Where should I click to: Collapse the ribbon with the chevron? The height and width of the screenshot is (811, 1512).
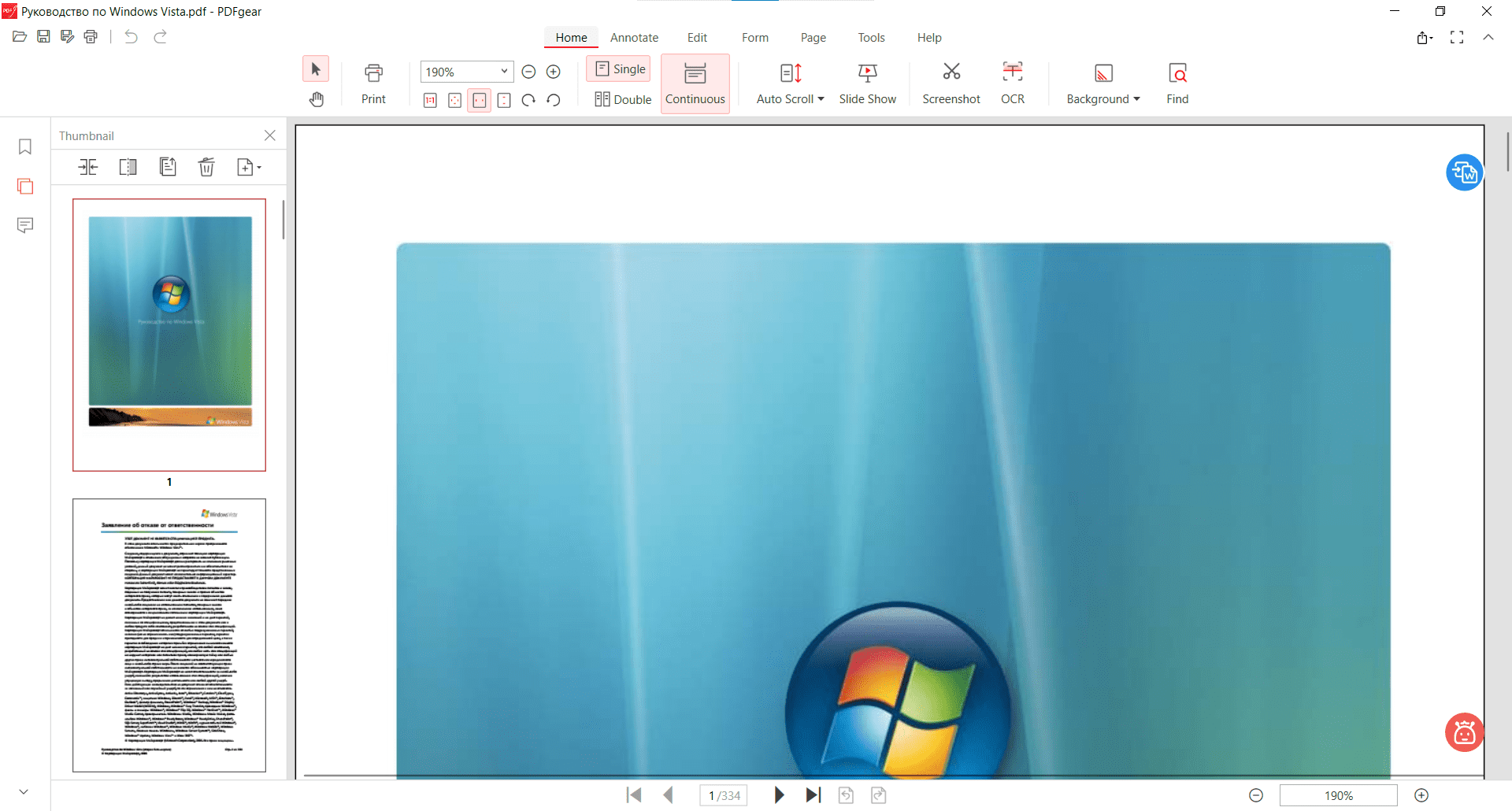[x=1488, y=37]
